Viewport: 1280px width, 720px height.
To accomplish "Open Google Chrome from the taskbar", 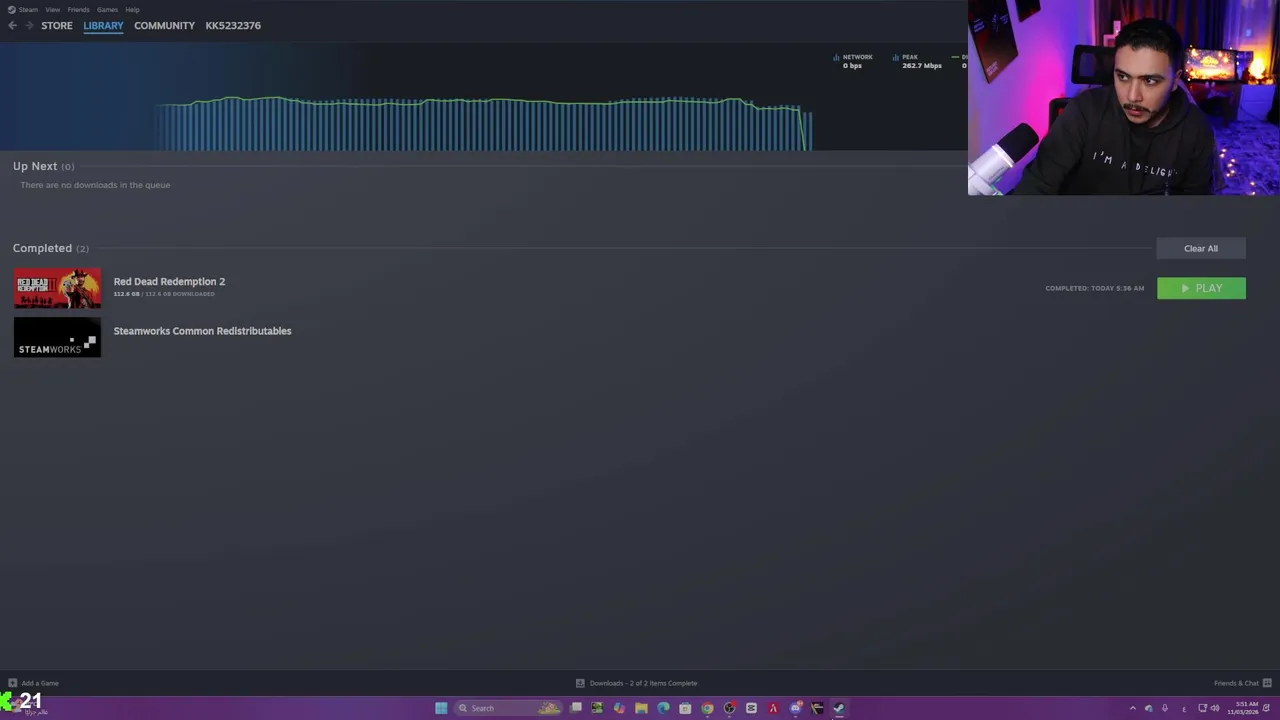I will coord(707,708).
